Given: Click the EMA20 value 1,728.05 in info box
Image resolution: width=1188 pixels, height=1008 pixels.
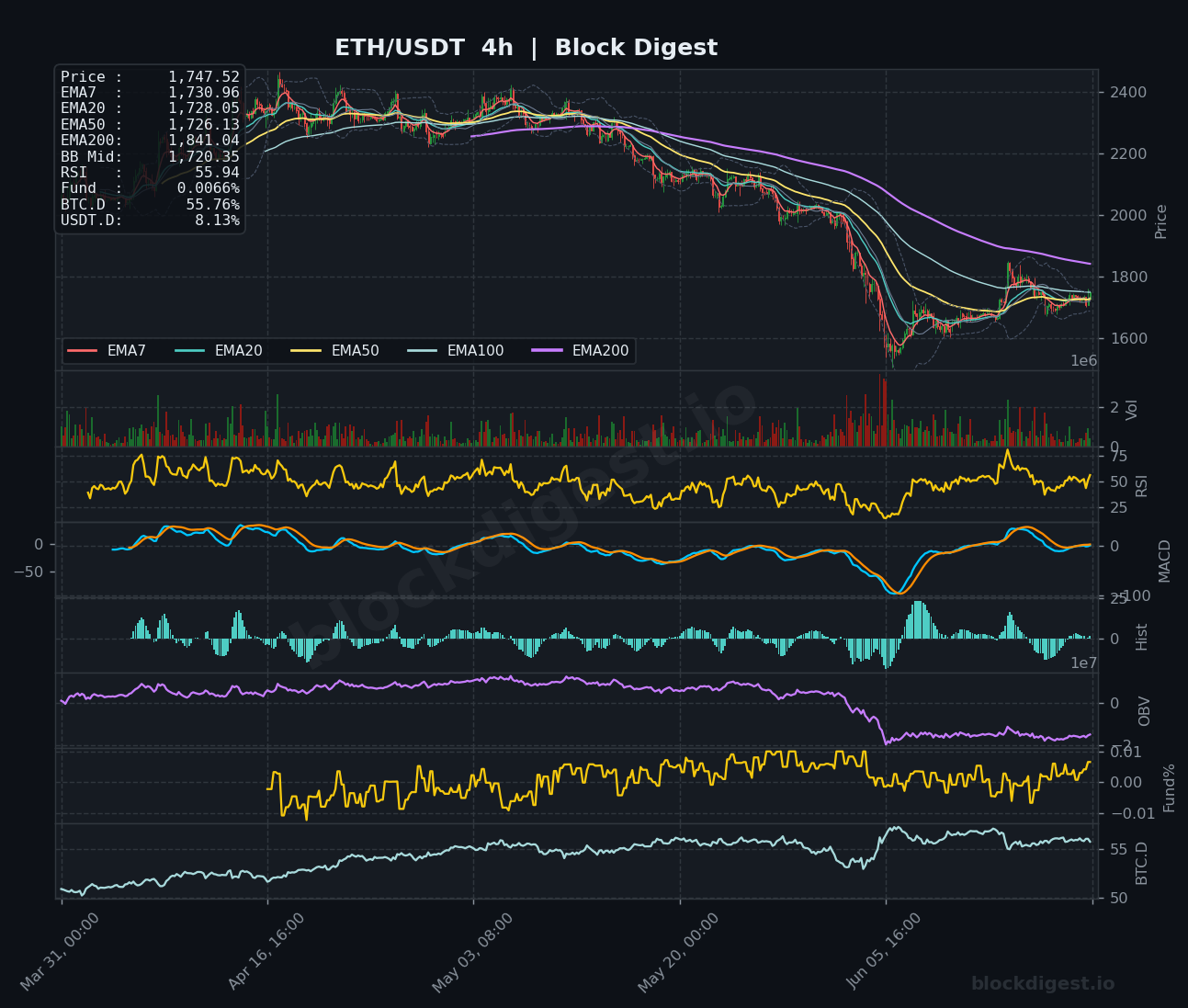Looking at the screenshot, I should click(204, 108).
